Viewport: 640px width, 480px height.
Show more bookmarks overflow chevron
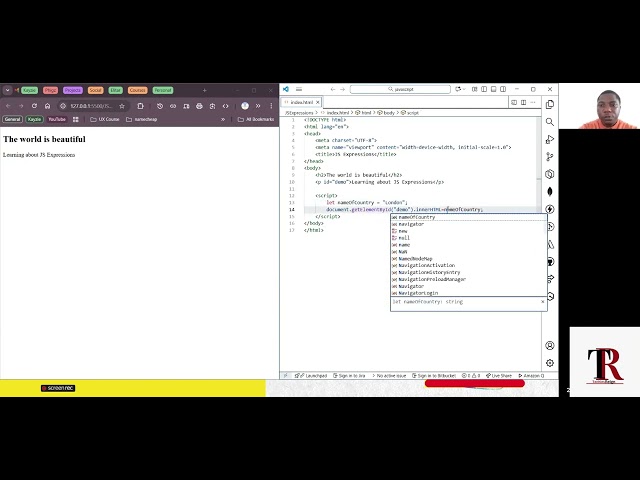click(223, 120)
